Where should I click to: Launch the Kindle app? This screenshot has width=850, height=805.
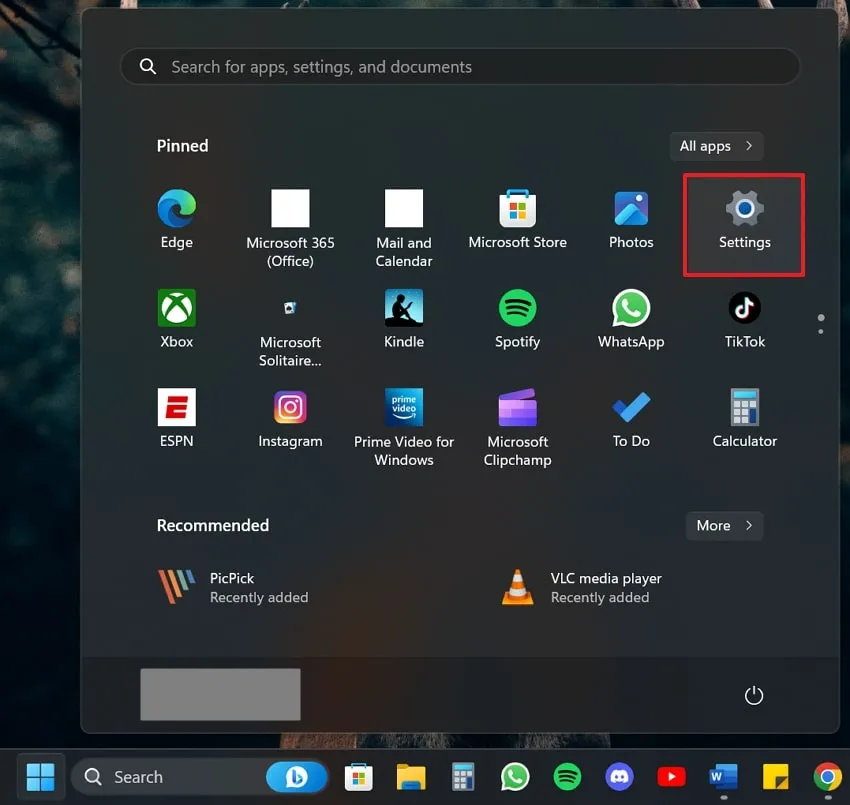click(x=404, y=318)
